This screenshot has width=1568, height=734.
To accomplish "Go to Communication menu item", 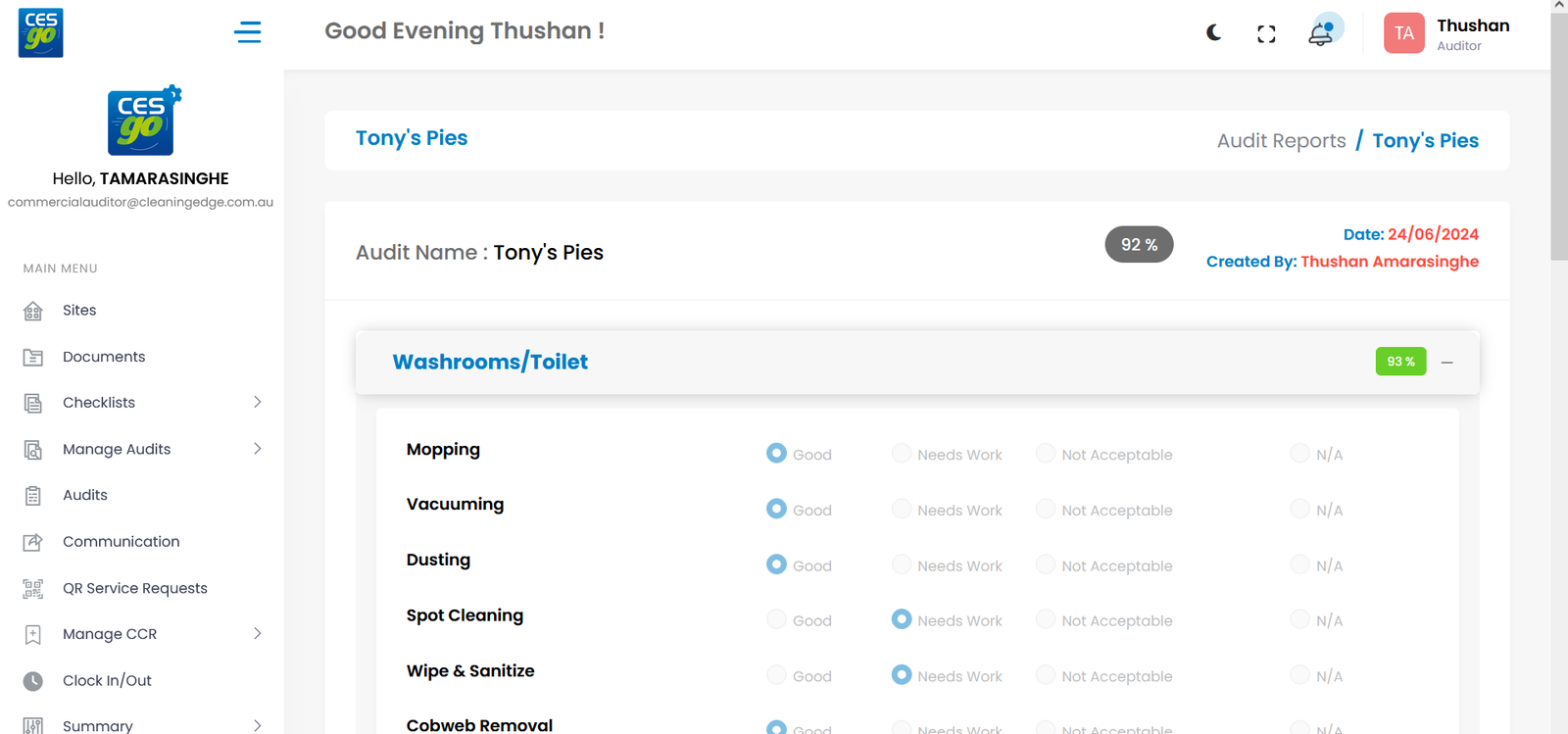I will click(121, 542).
